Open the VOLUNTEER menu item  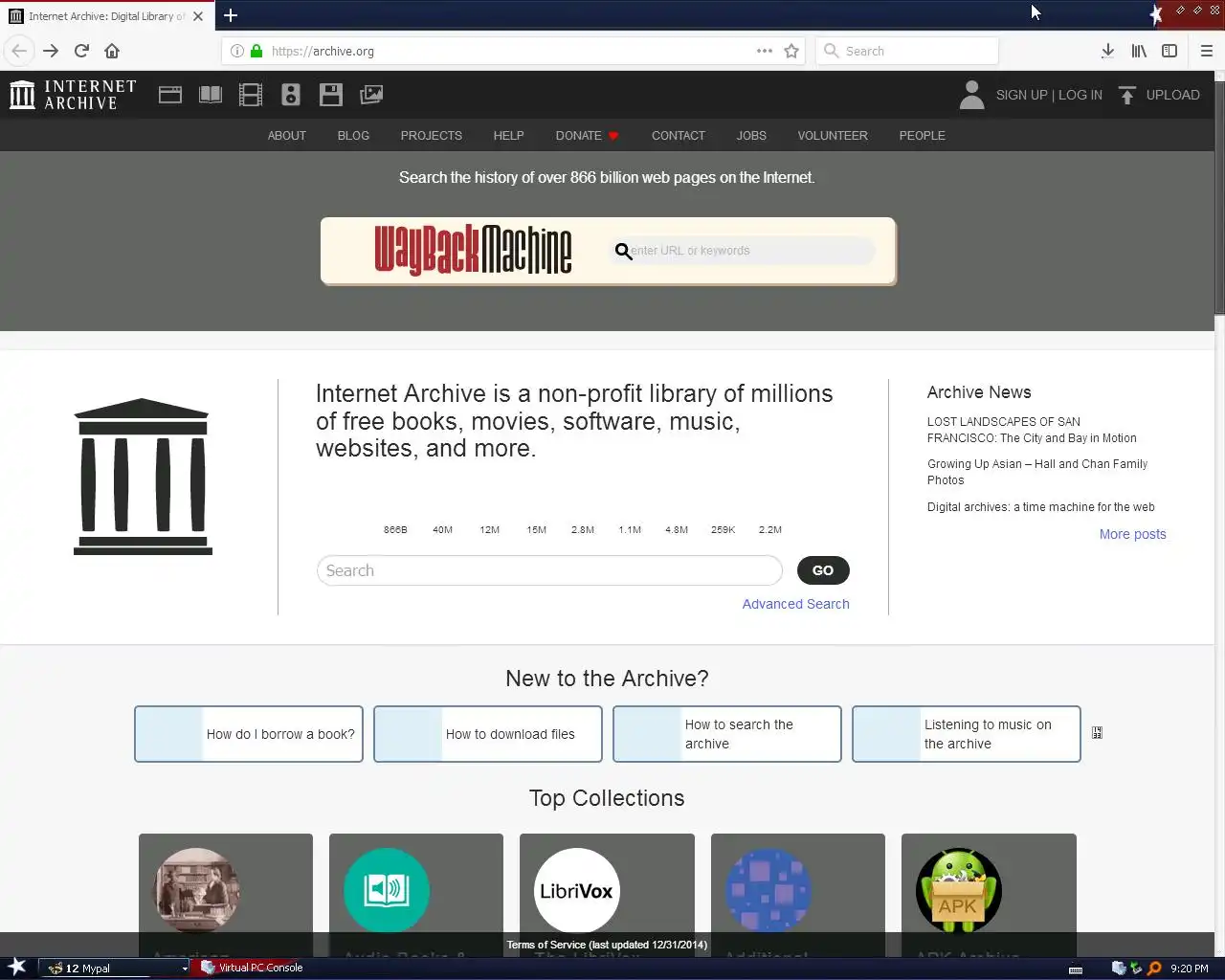(833, 136)
